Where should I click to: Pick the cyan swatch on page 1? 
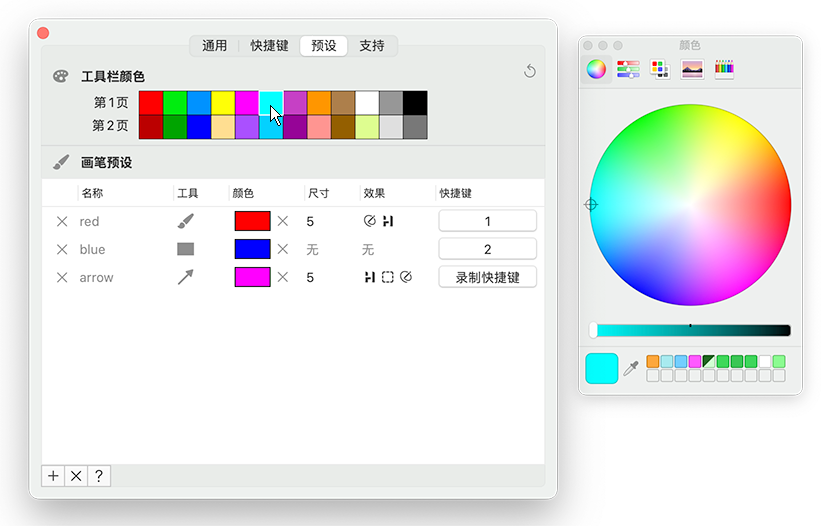[x=271, y=103]
